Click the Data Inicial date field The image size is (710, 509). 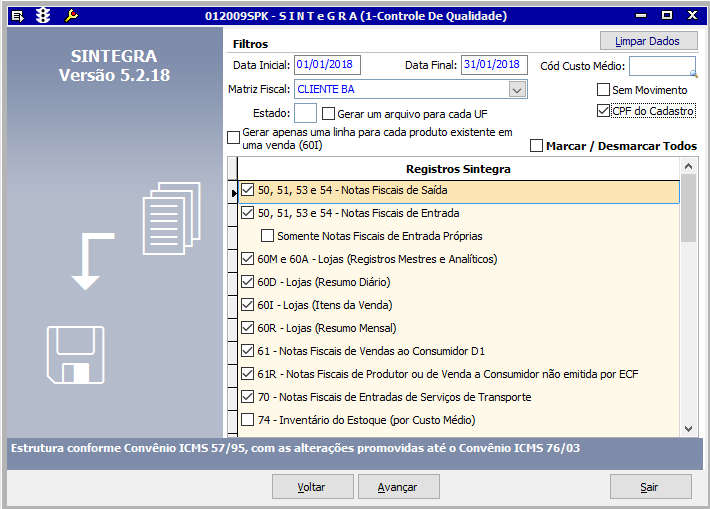coord(327,65)
